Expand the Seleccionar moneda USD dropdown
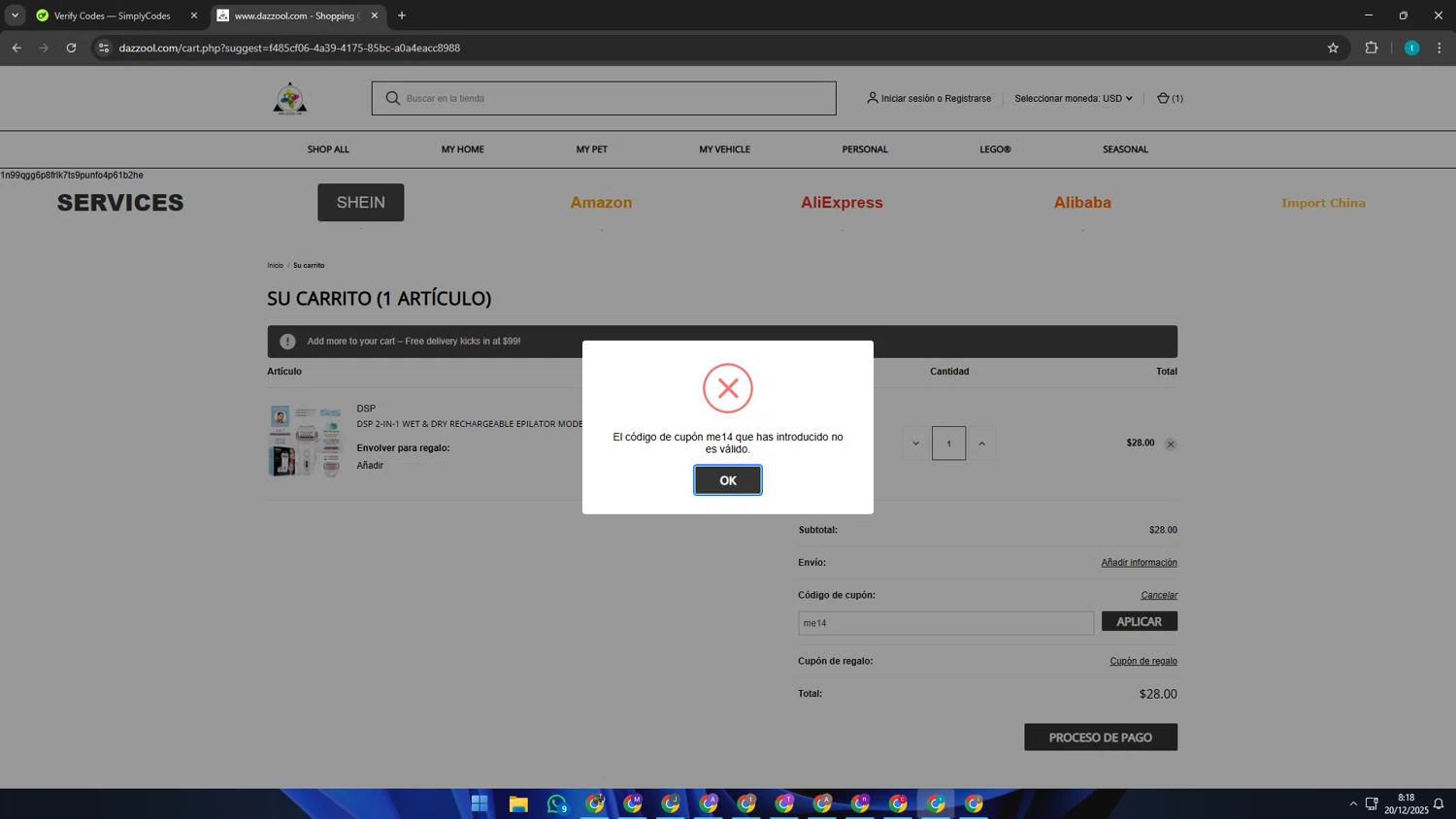Image resolution: width=1456 pixels, height=819 pixels. [1074, 98]
